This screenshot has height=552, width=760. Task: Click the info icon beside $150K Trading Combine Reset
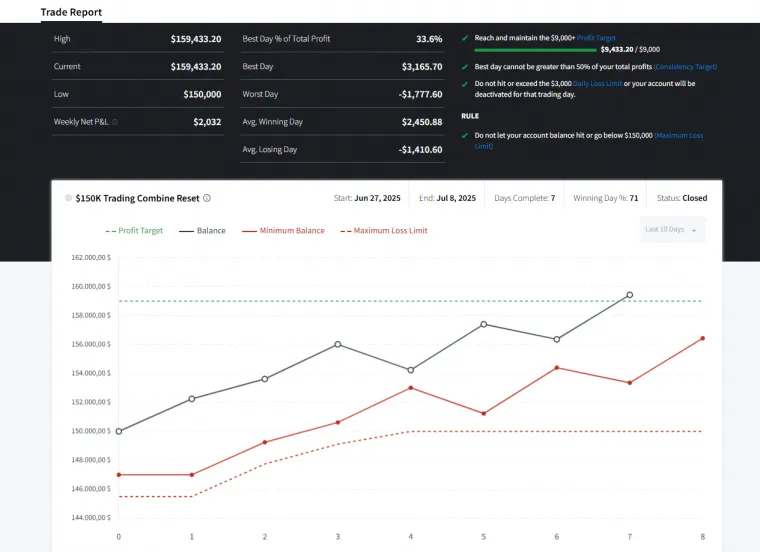click(x=207, y=198)
